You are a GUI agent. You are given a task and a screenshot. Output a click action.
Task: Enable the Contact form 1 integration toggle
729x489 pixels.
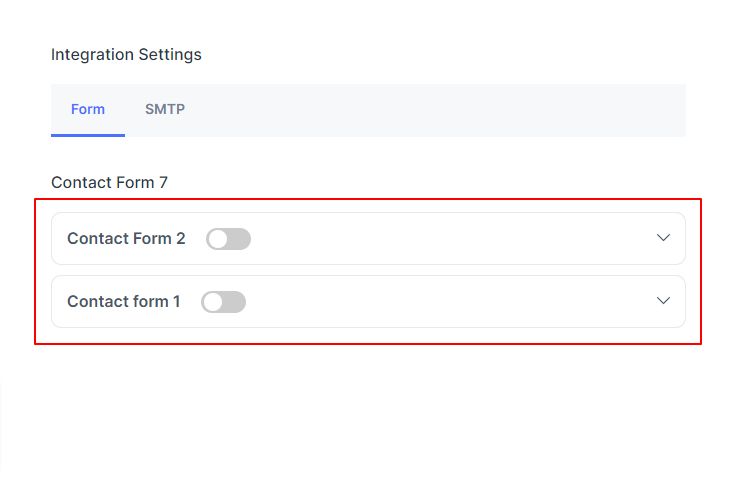coord(223,302)
